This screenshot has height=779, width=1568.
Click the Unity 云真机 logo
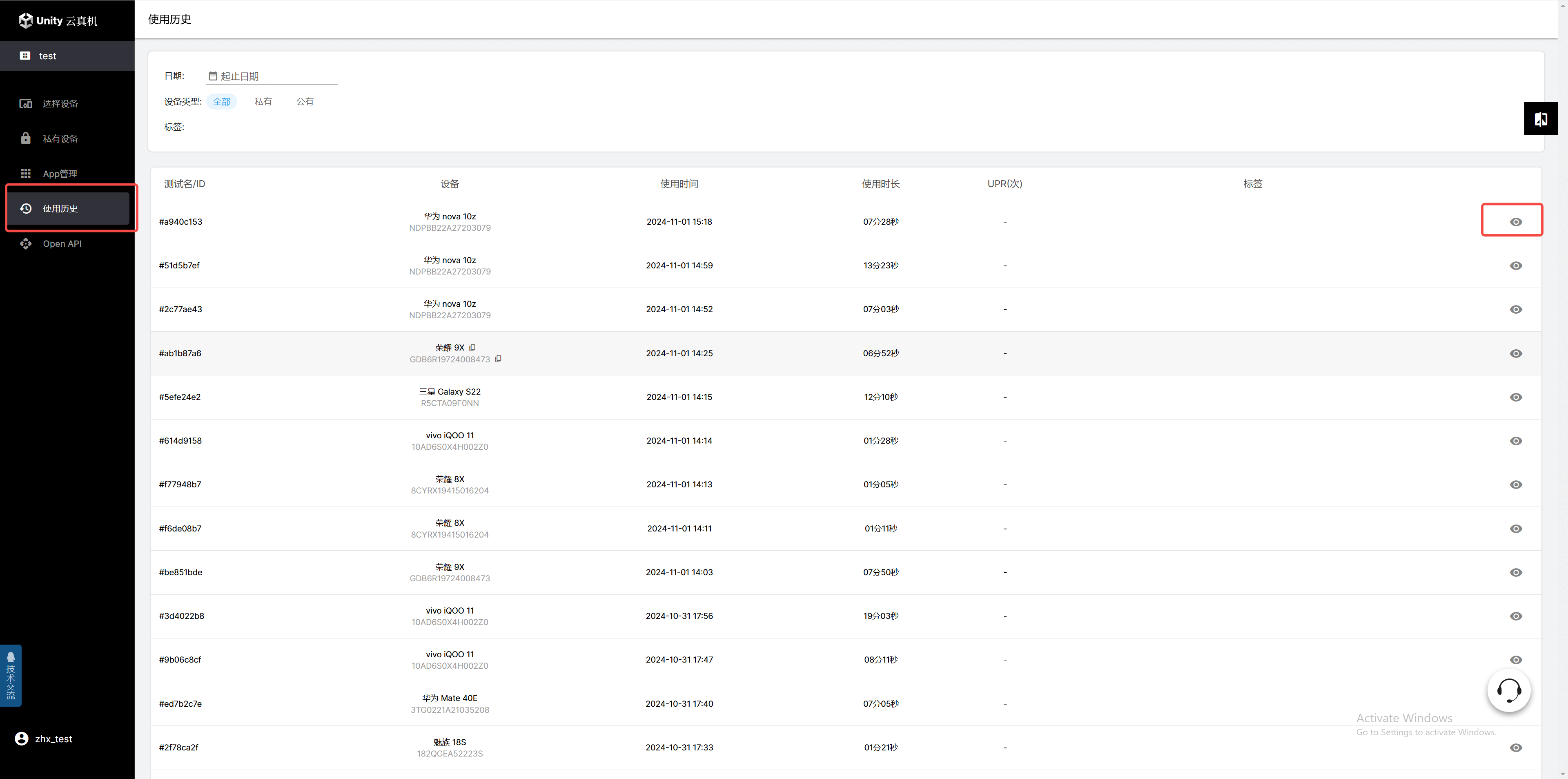[58, 21]
